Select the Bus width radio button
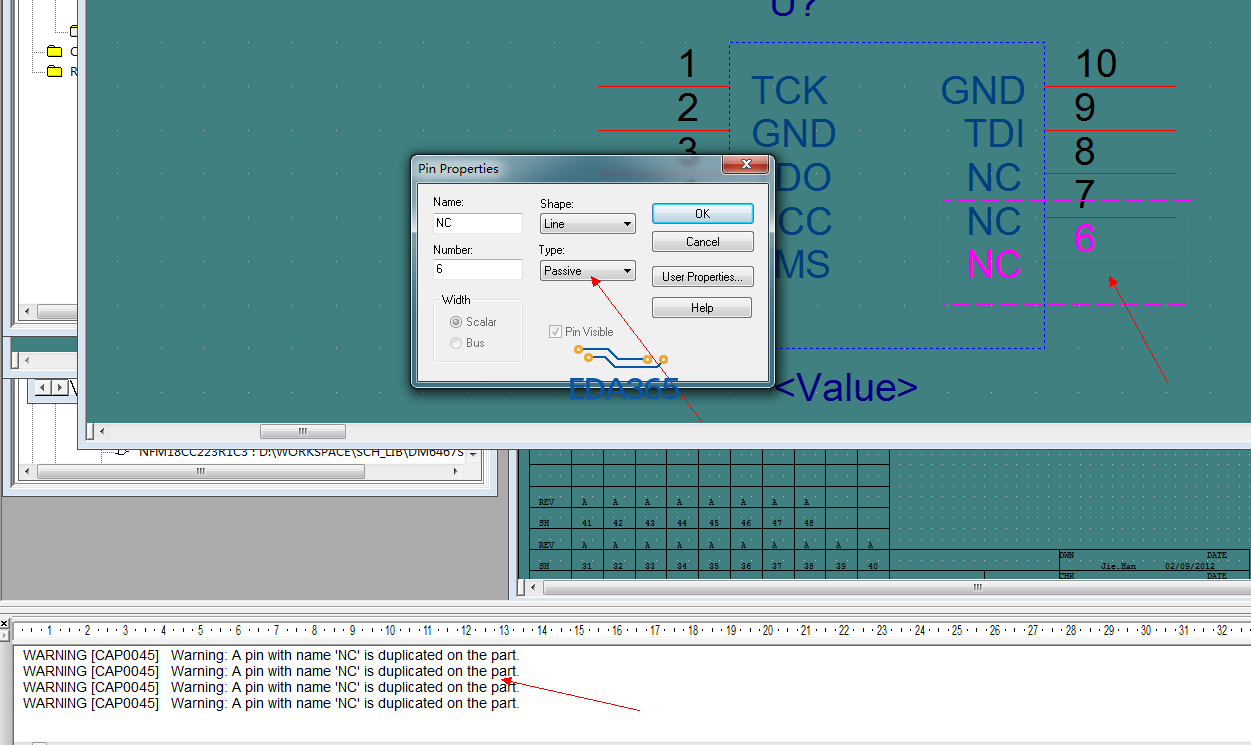 tap(456, 343)
